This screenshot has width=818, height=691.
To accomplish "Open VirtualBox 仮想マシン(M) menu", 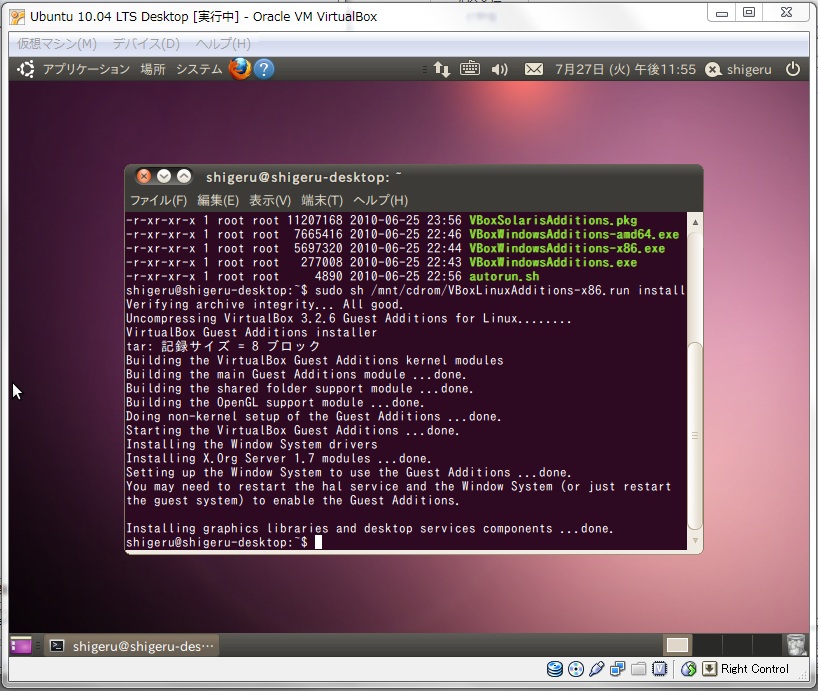I will [x=57, y=43].
